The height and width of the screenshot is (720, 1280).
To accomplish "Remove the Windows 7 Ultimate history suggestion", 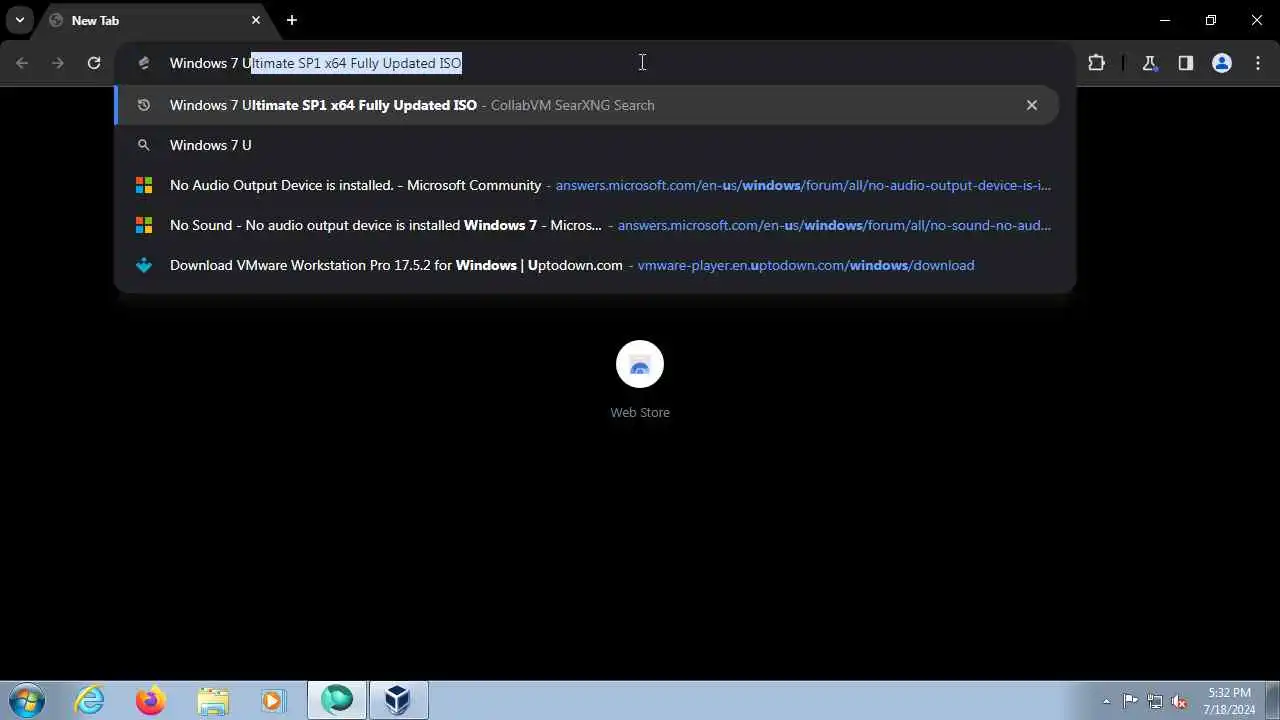I will (x=1032, y=105).
